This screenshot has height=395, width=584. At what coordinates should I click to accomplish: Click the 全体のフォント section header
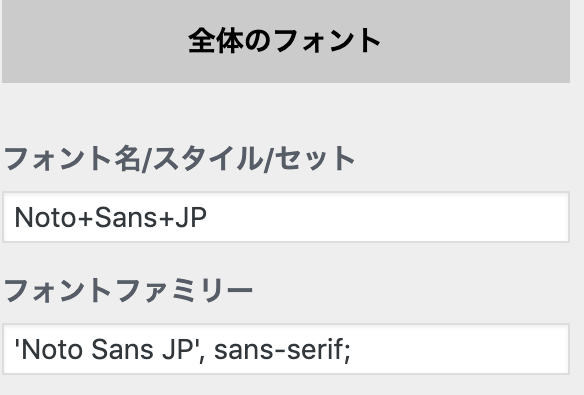coord(286,41)
